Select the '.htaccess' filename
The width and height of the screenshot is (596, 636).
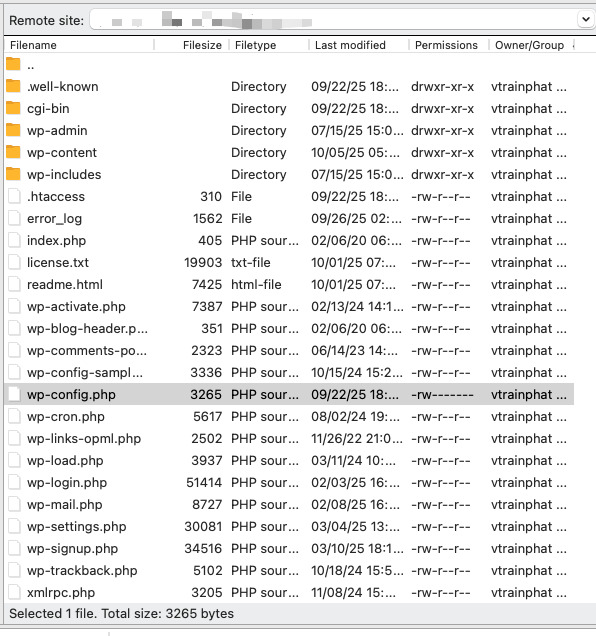pos(56,196)
